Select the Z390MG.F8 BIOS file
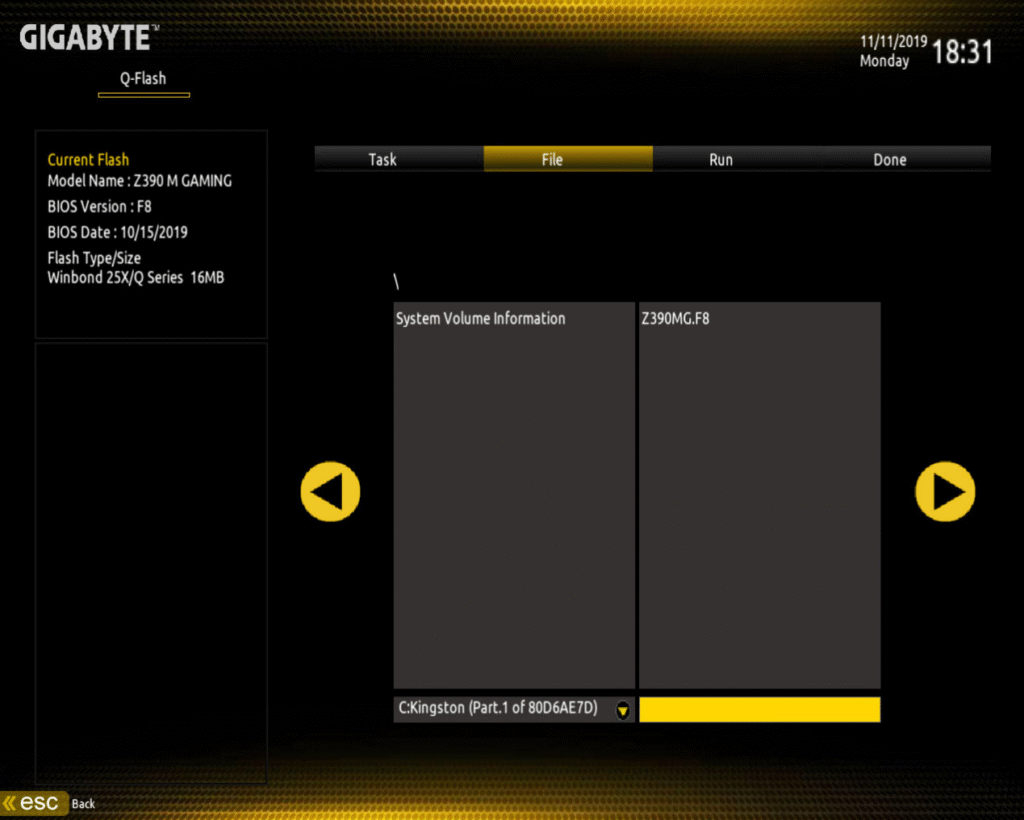This screenshot has width=1024, height=820. coord(676,318)
